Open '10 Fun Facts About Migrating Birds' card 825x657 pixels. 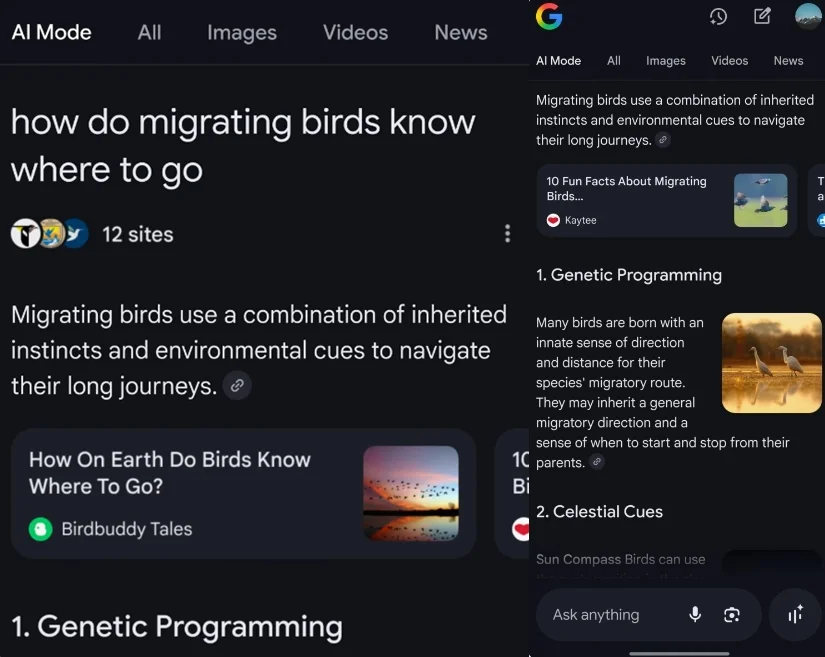pos(667,200)
